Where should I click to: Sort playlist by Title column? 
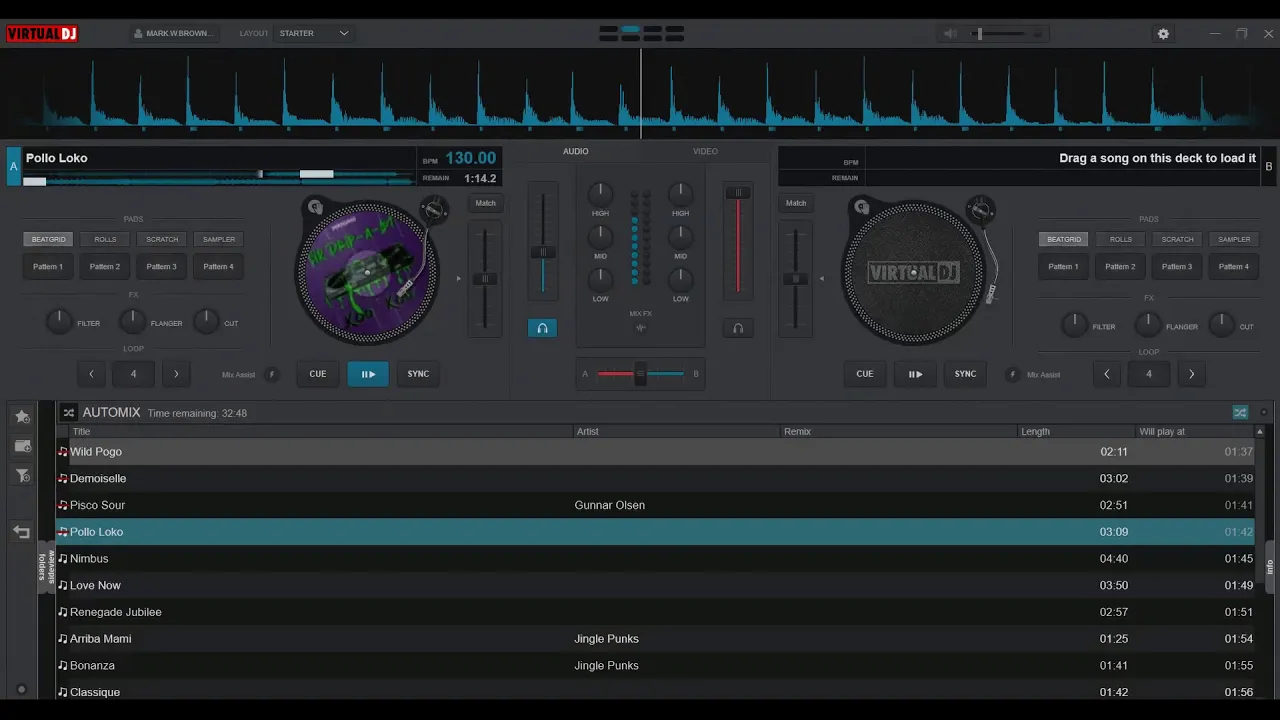(322, 432)
